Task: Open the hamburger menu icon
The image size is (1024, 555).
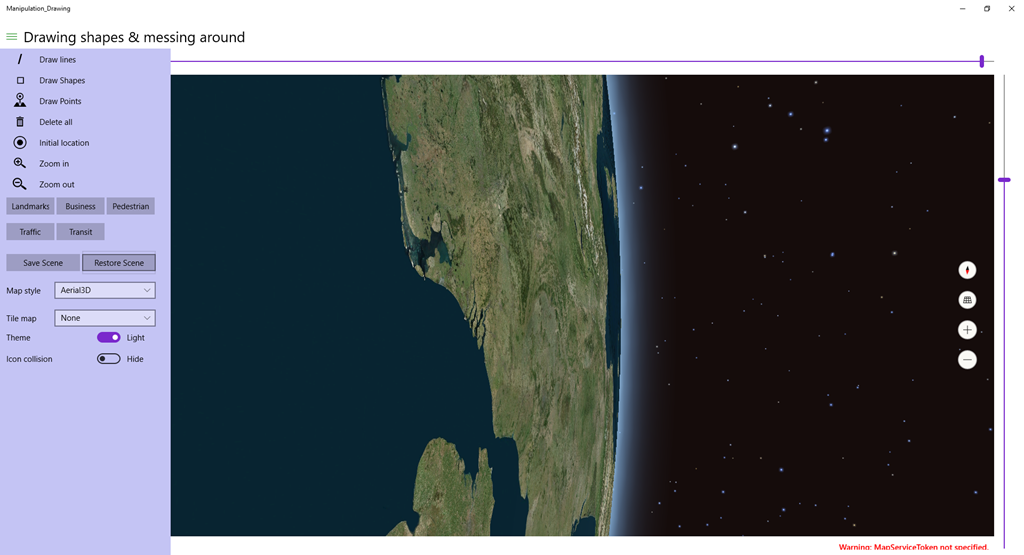Action: (11, 37)
